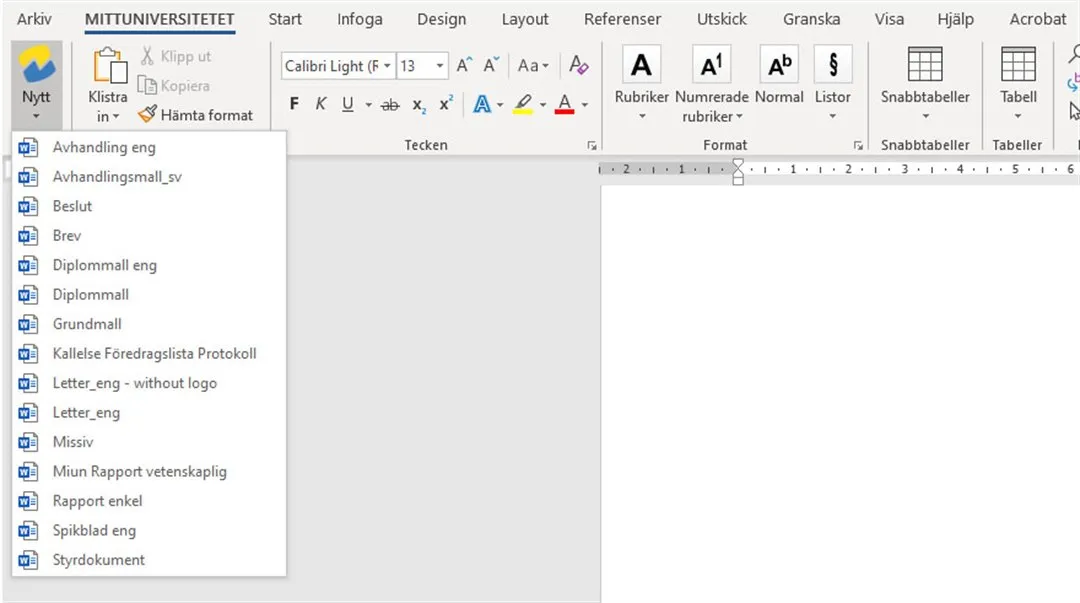Click the Klipp ut button
Image resolution: width=1080 pixels, height=603 pixels.
(x=176, y=56)
